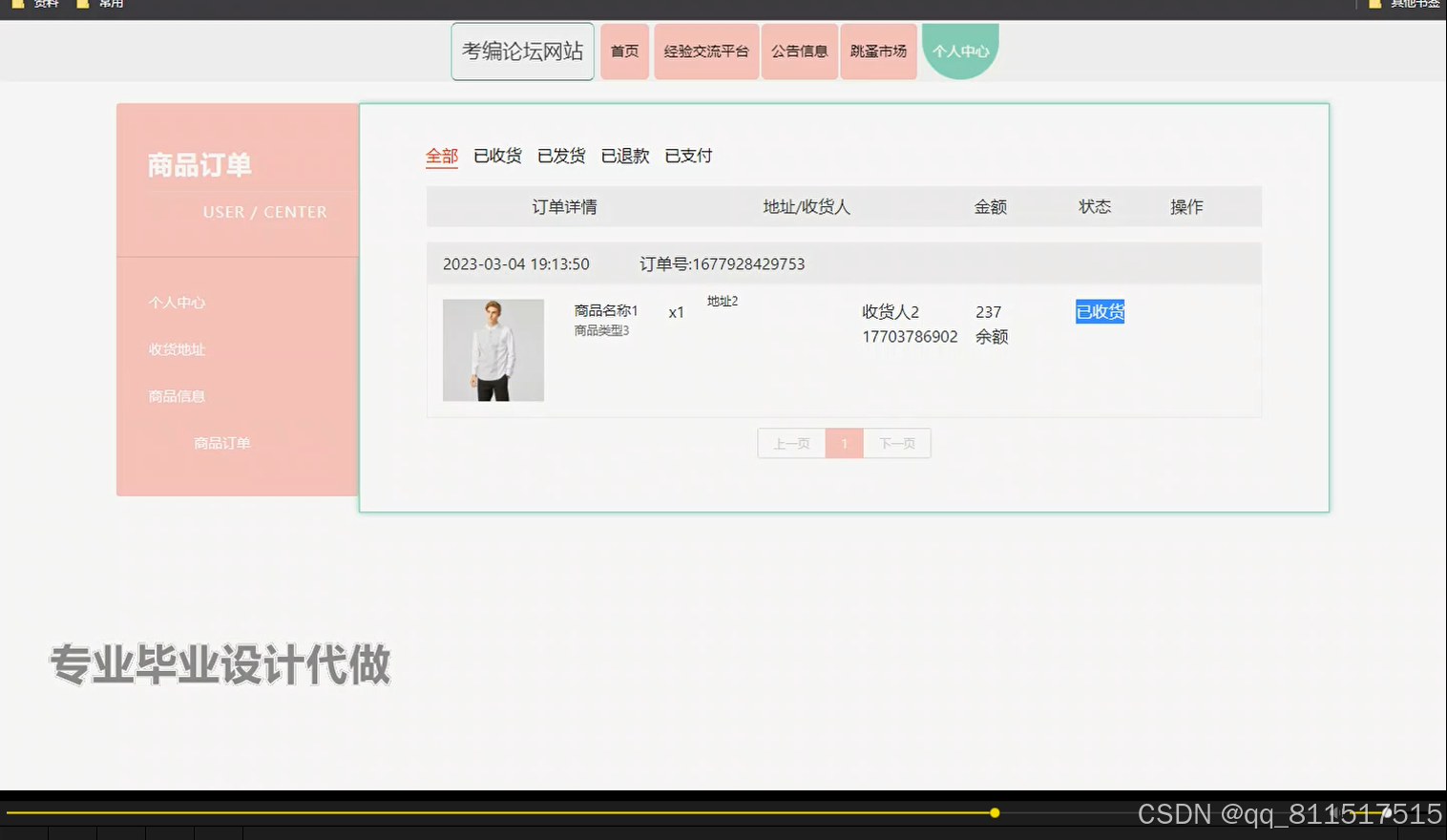Image resolution: width=1447 pixels, height=840 pixels.
Task: Select page 1 in pagination
Action: pos(844,443)
